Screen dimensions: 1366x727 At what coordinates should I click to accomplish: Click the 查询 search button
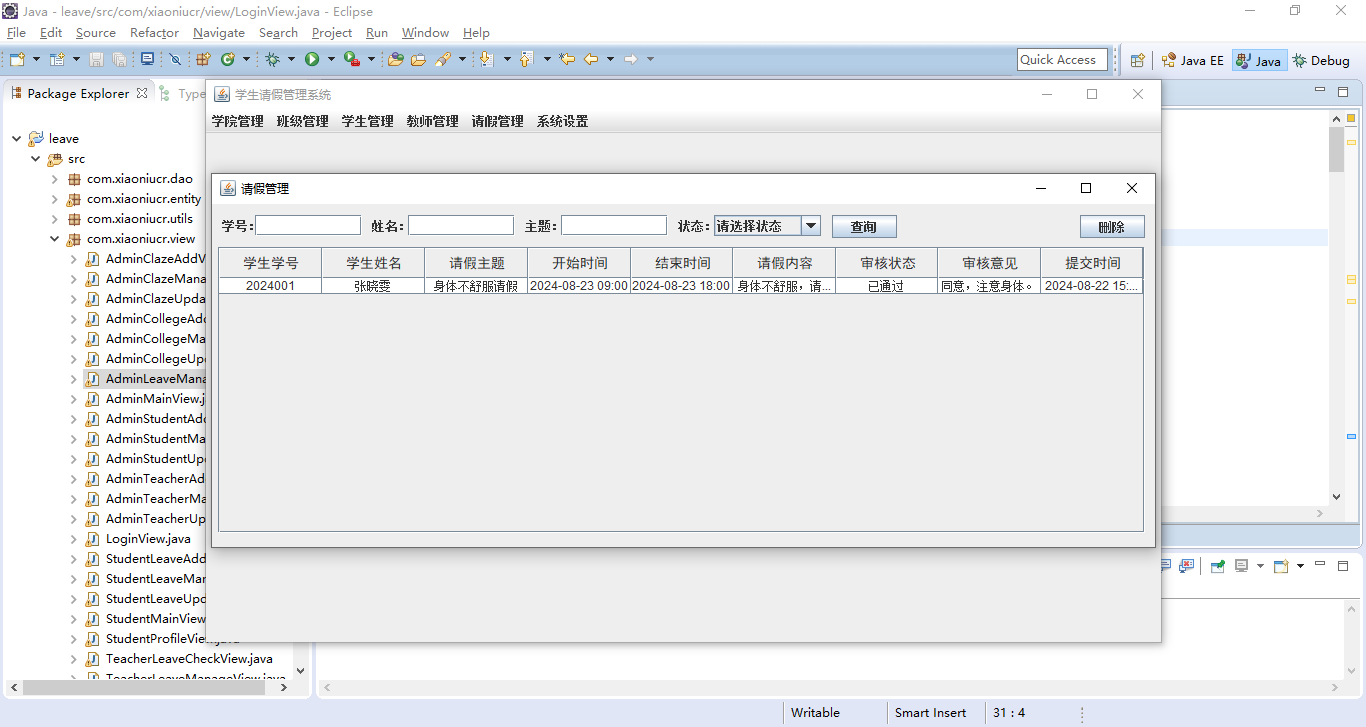coord(864,227)
